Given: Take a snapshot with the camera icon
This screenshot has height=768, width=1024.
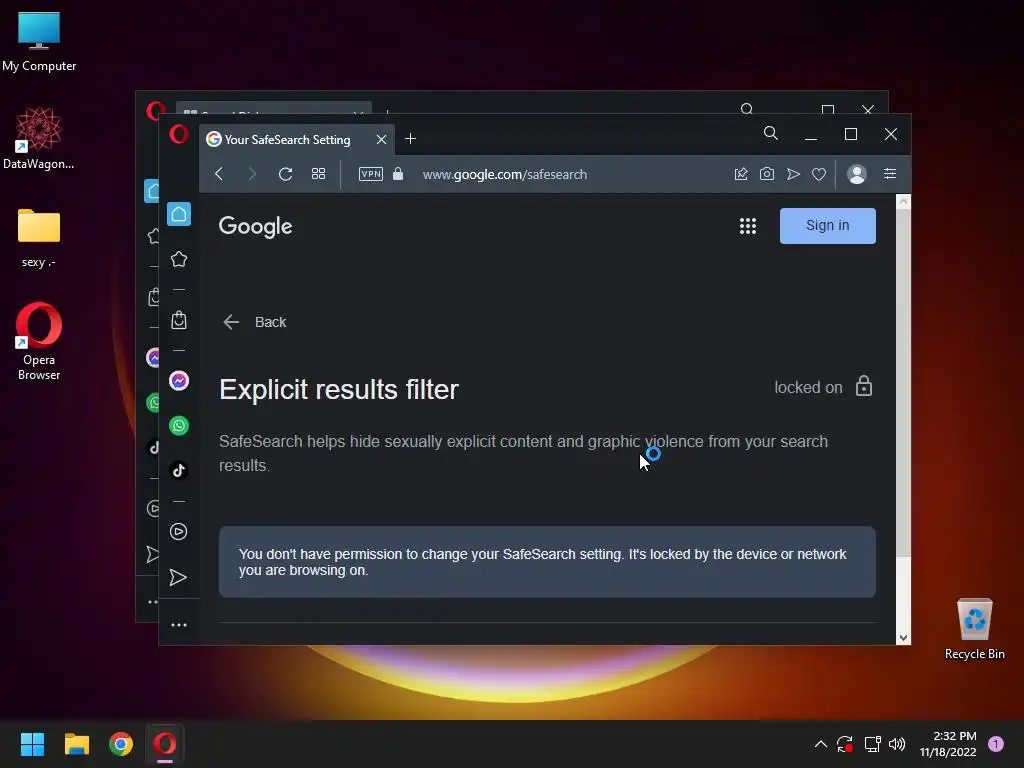Looking at the screenshot, I should click(767, 174).
